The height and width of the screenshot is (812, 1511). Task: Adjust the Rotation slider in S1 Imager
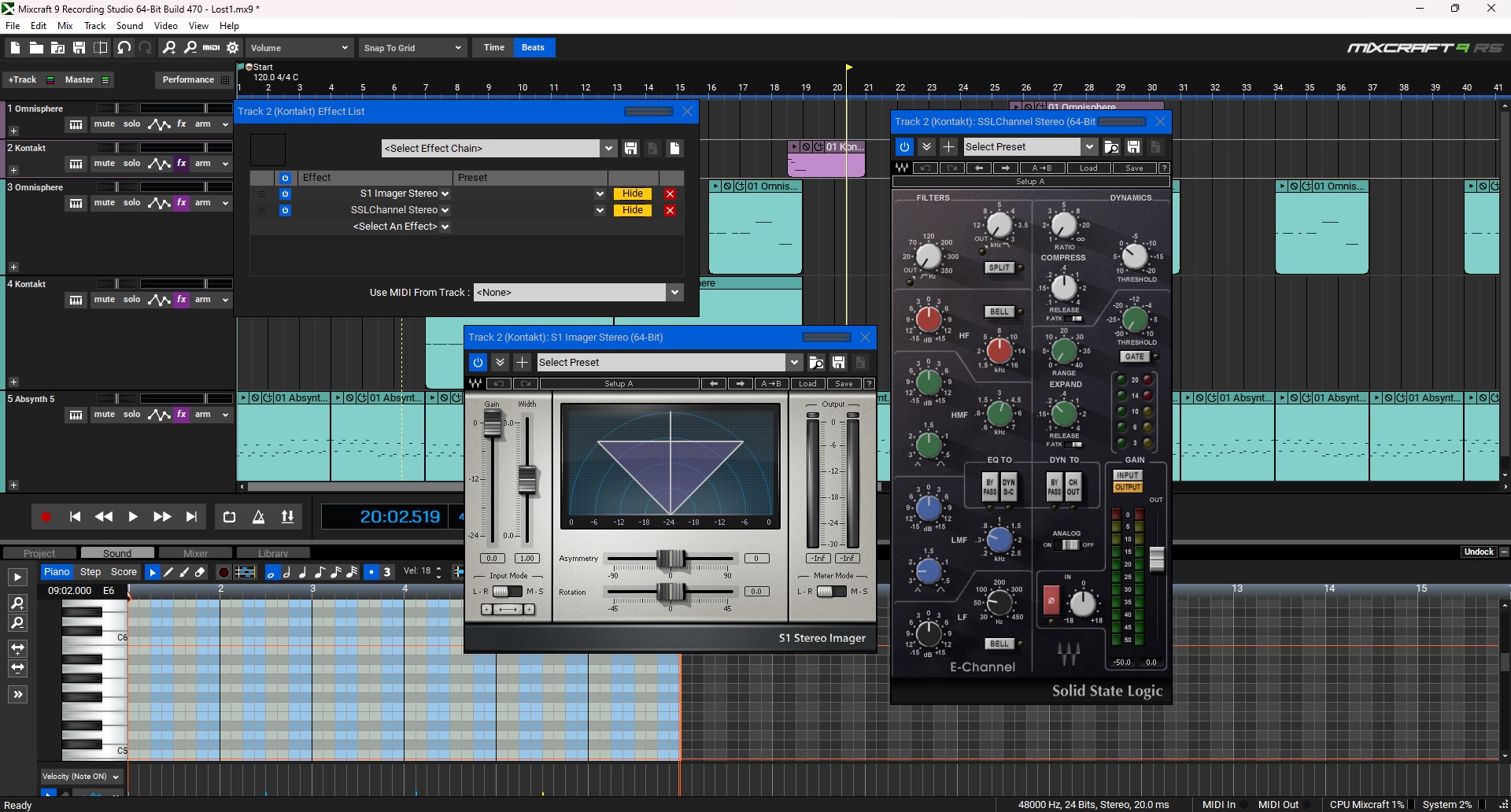point(671,592)
